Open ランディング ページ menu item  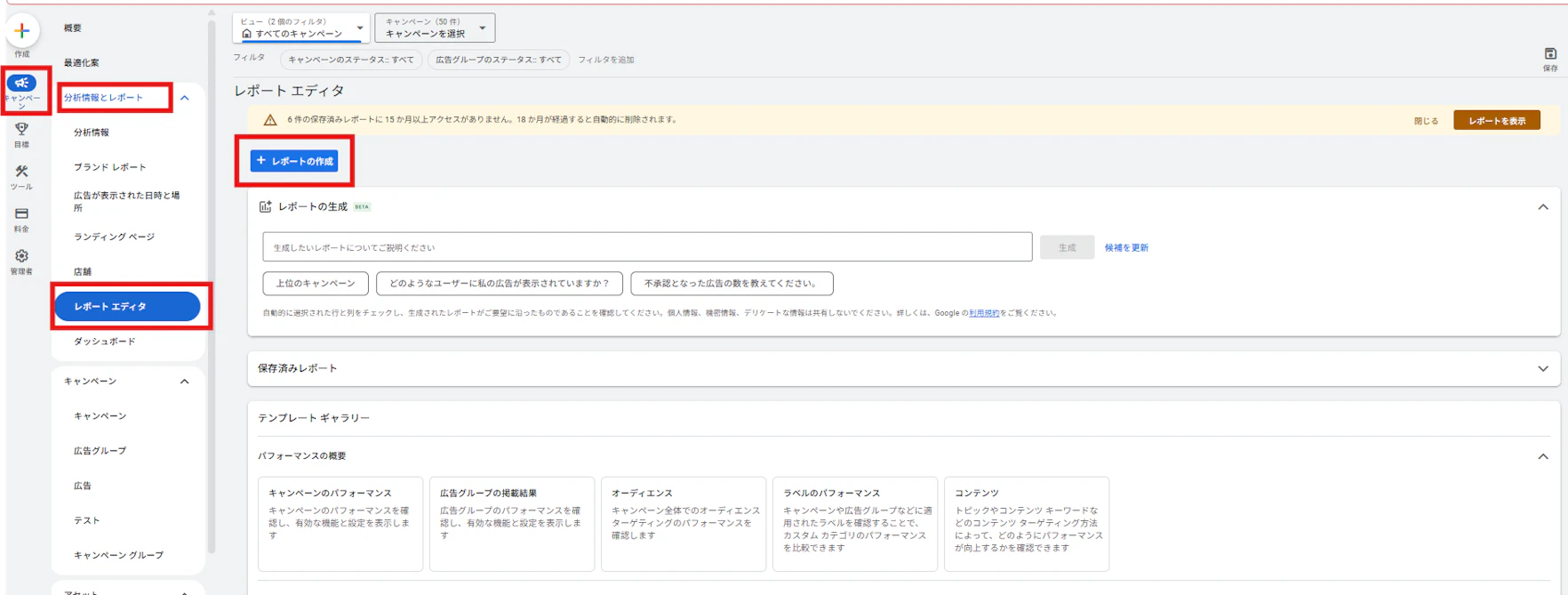pos(115,237)
